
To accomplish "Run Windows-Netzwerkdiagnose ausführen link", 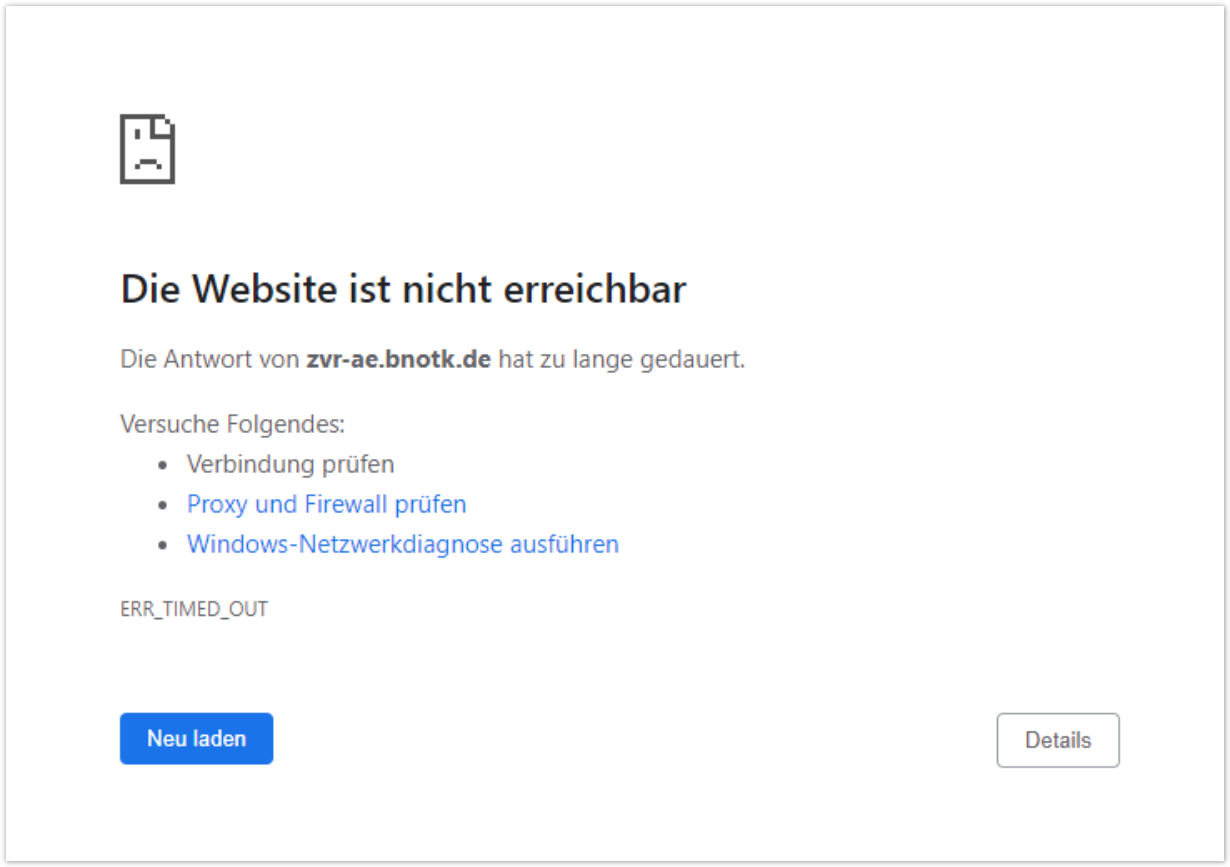I will tap(402, 544).
